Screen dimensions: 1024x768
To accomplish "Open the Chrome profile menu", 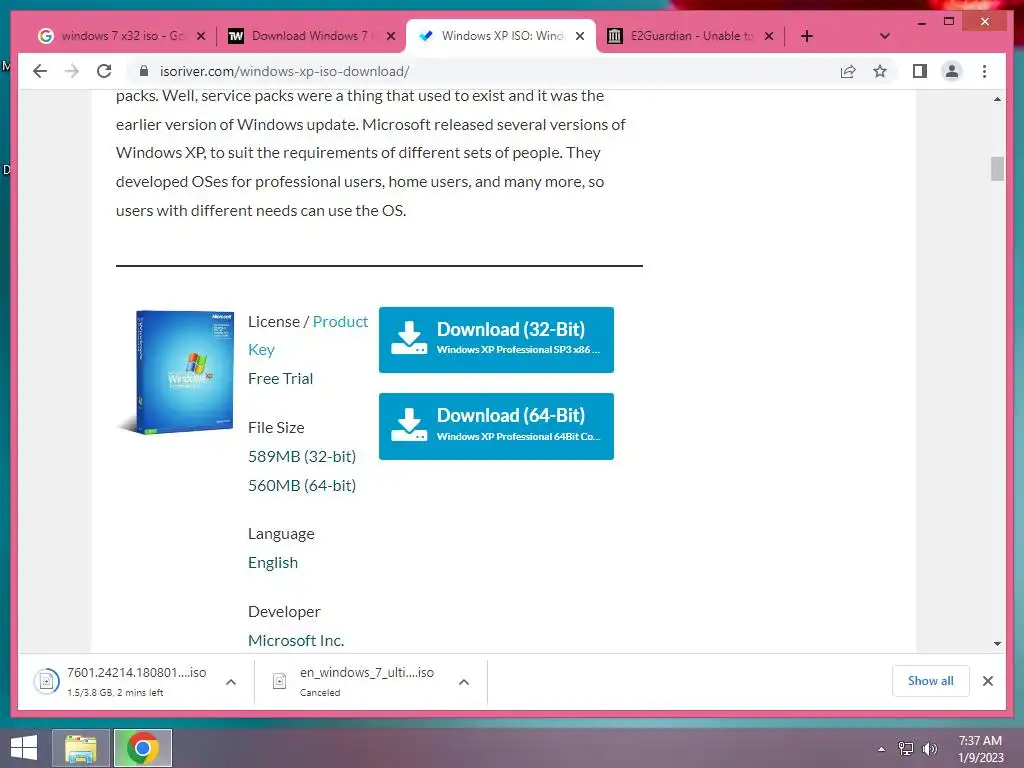I will click(952, 71).
